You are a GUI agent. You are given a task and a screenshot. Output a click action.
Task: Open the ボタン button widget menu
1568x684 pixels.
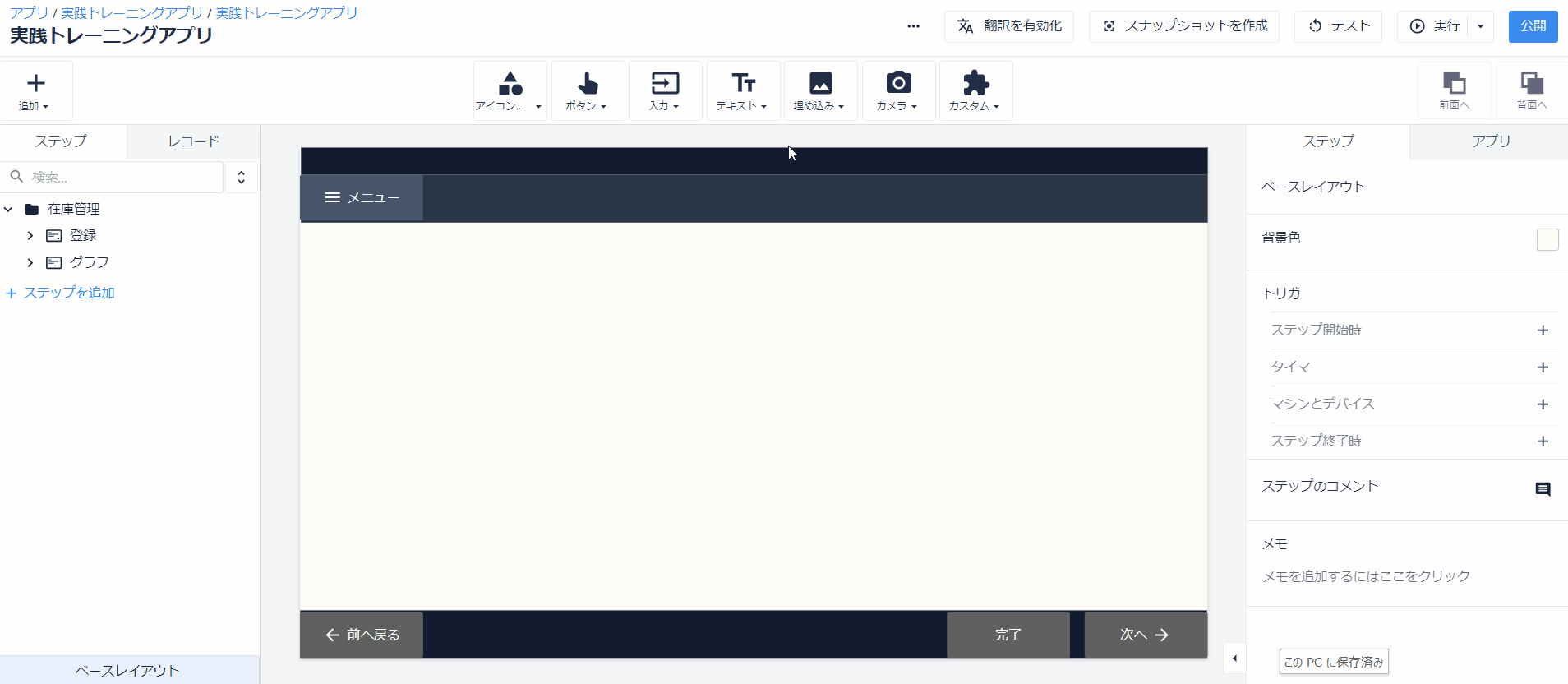[588, 90]
